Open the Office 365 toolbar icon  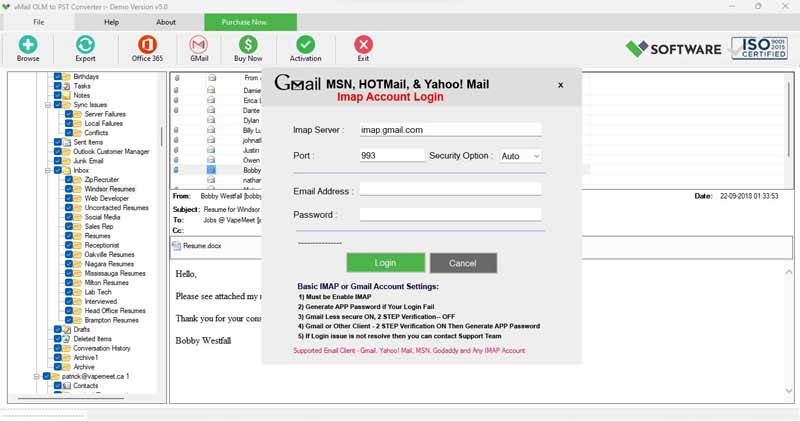pos(147,45)
